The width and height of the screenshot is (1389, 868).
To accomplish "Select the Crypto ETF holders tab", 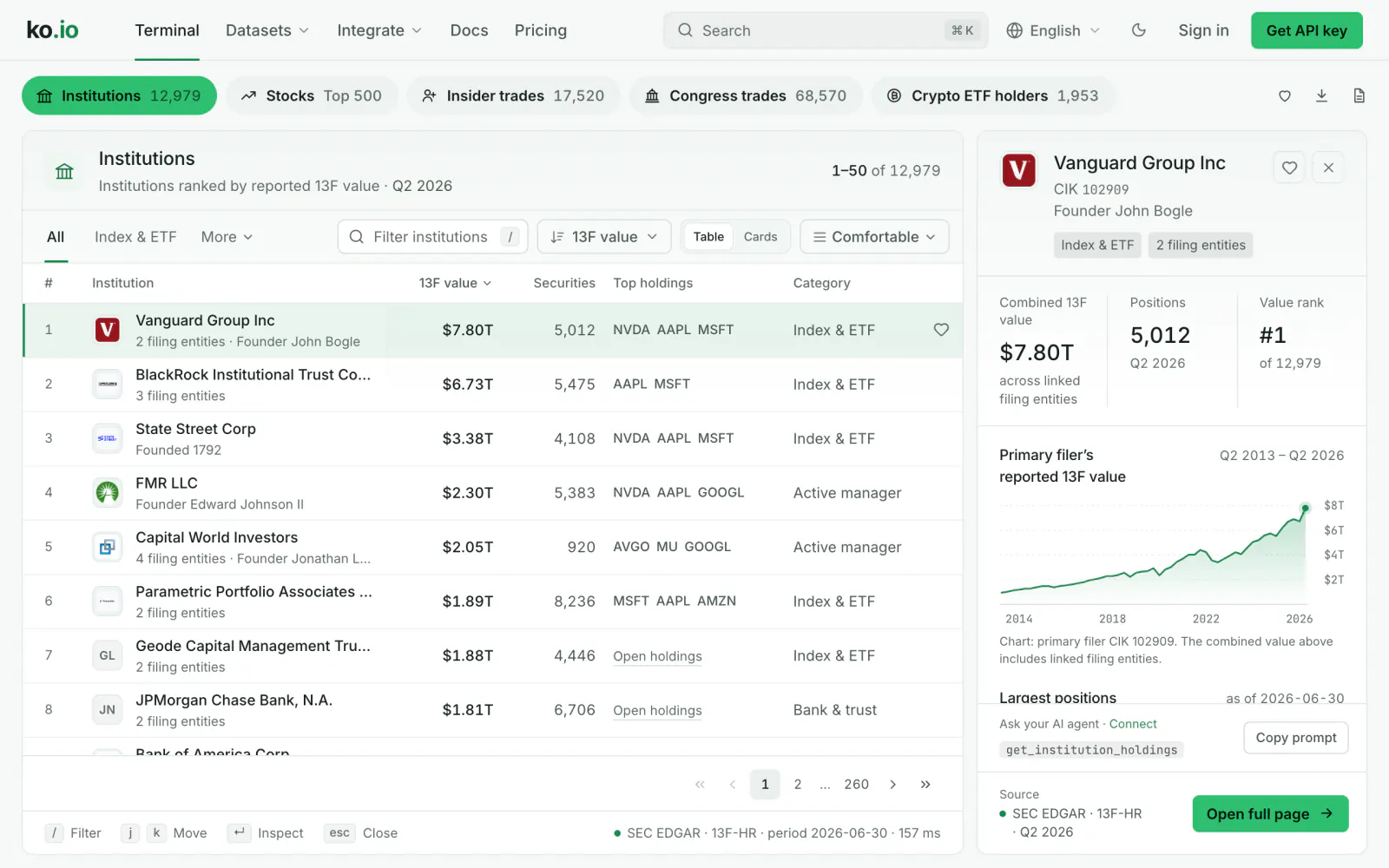I will (993, 95).
